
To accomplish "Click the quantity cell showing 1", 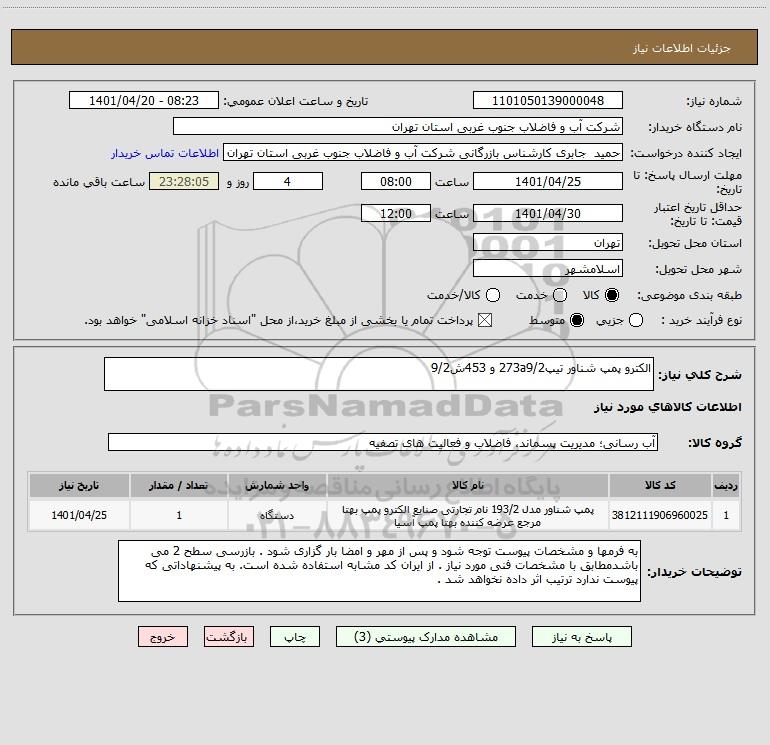I will 179,515.
